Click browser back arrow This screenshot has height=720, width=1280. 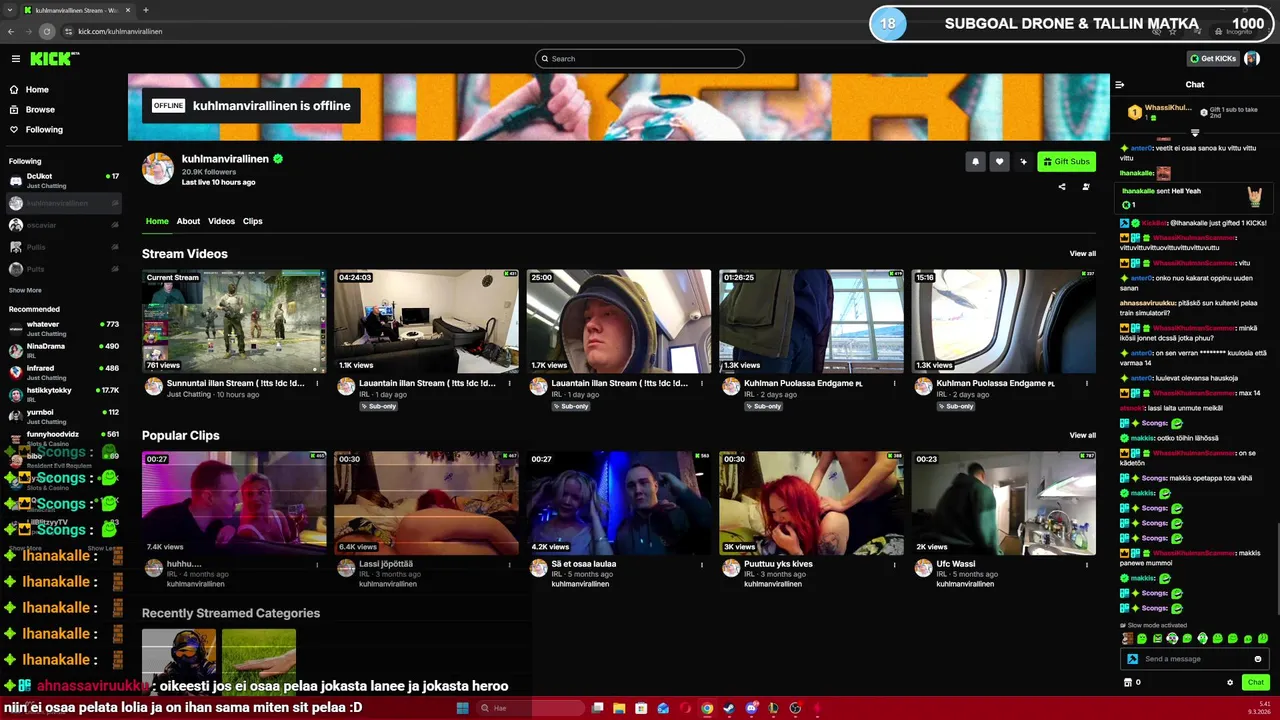point(11,31)
